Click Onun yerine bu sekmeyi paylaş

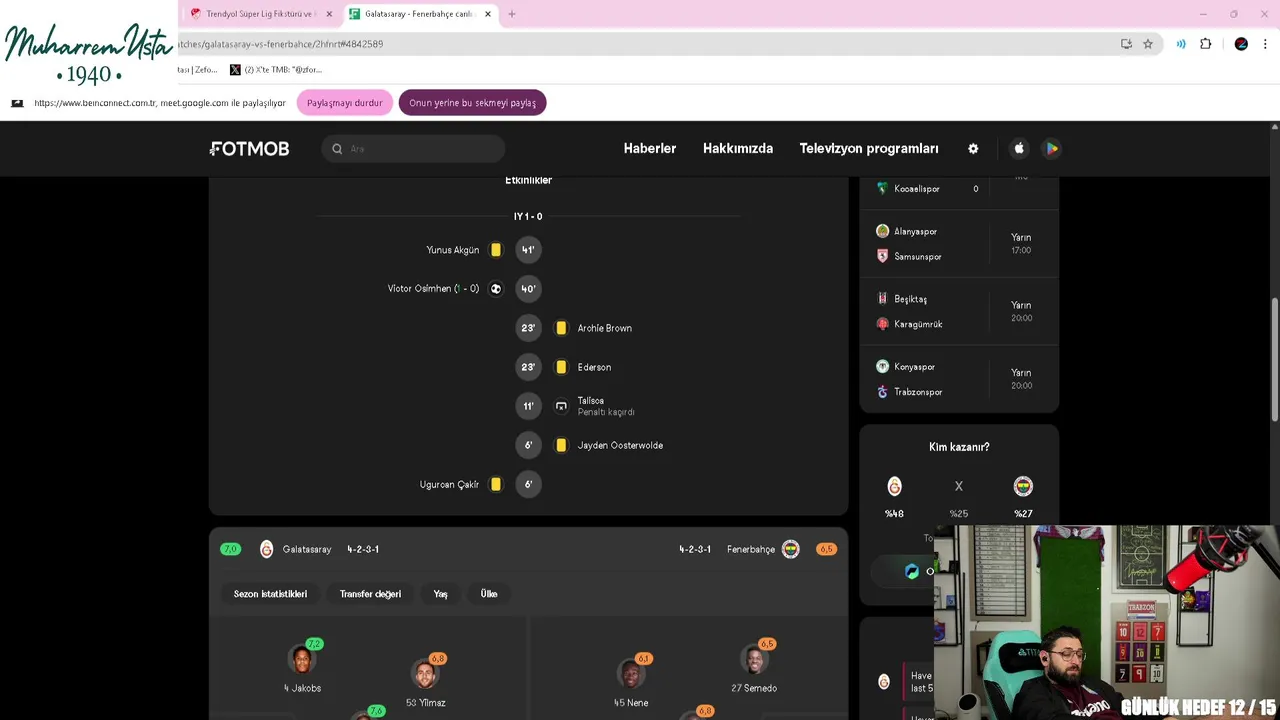point(472,103)
